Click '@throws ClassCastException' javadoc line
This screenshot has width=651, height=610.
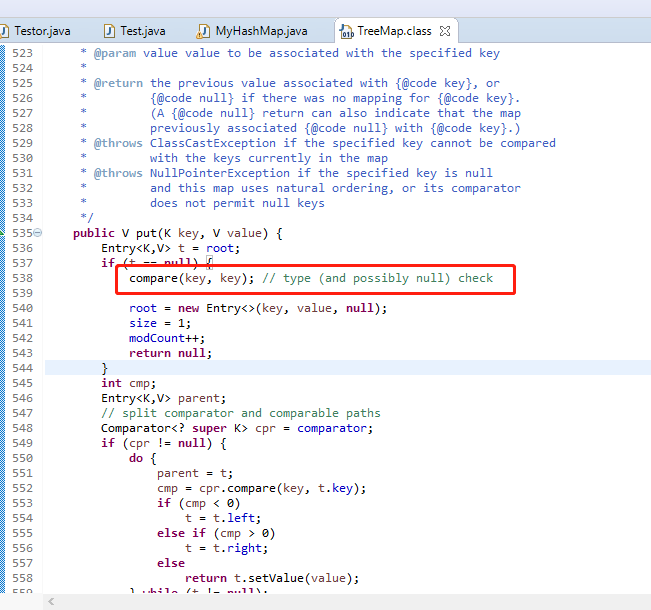[x=325, y=143]
